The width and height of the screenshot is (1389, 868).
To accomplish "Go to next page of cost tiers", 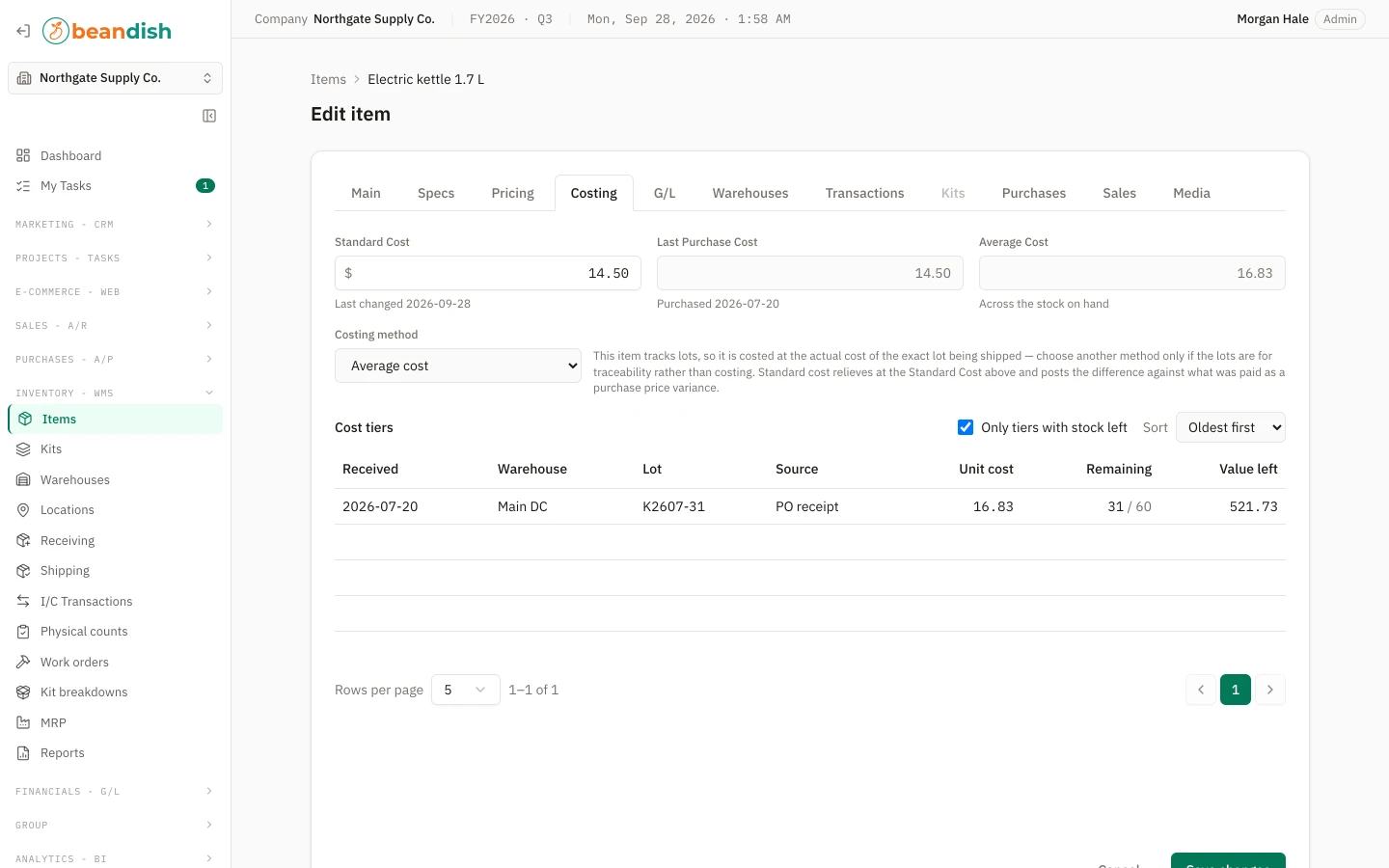I will 1270,690.
